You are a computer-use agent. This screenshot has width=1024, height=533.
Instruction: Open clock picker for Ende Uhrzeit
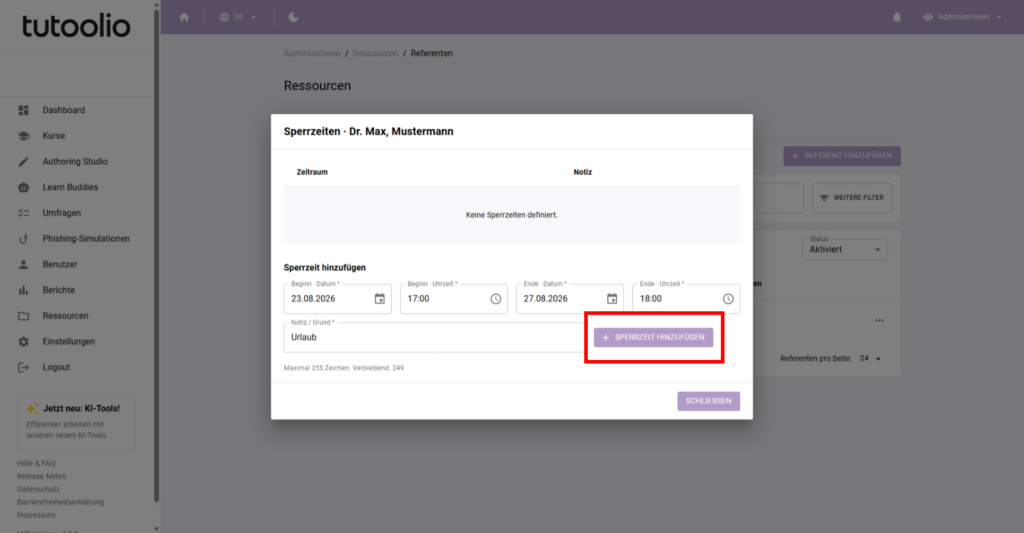tap(728, 299)
